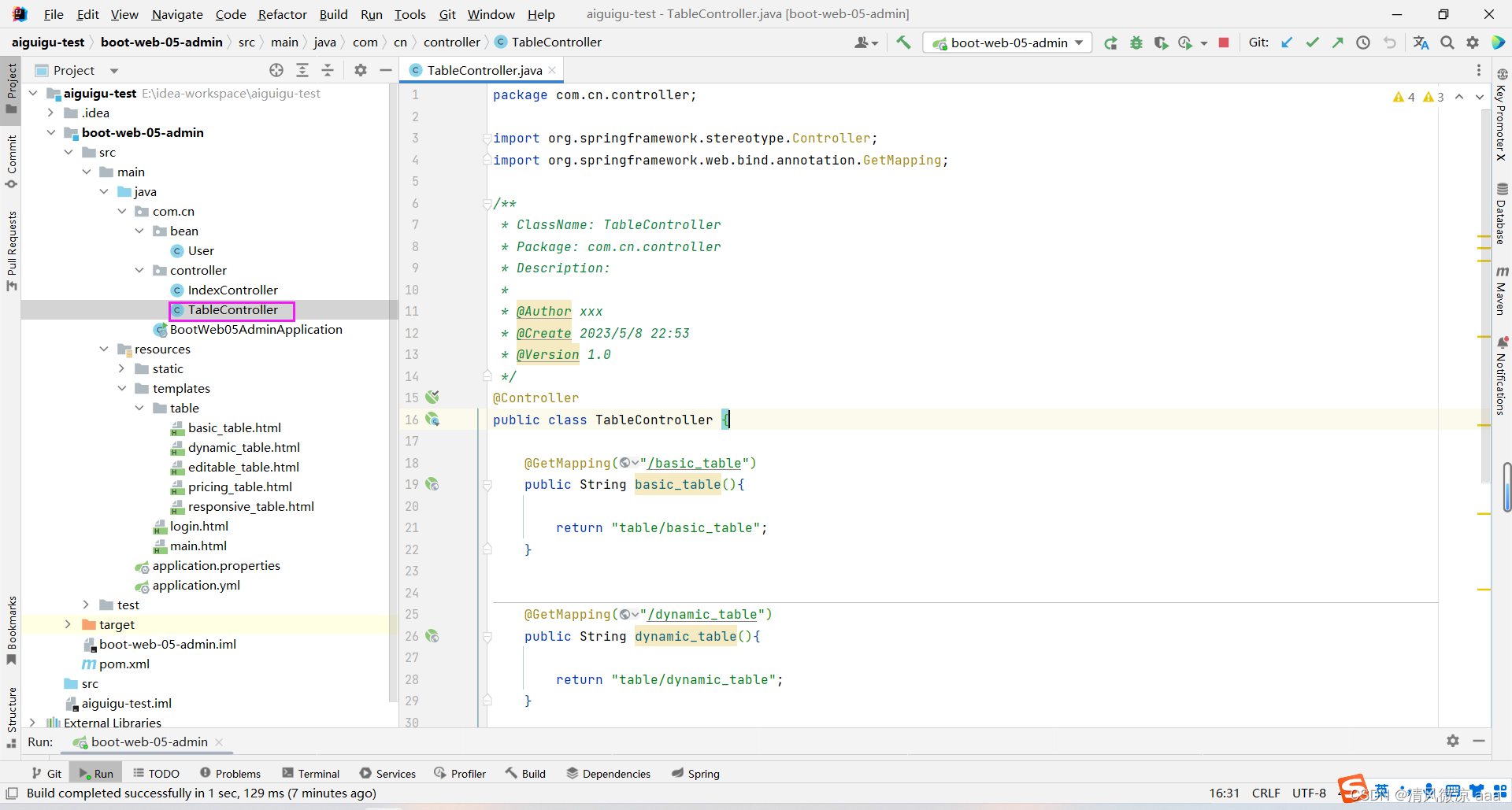Open the Maven side panel

1502,290
